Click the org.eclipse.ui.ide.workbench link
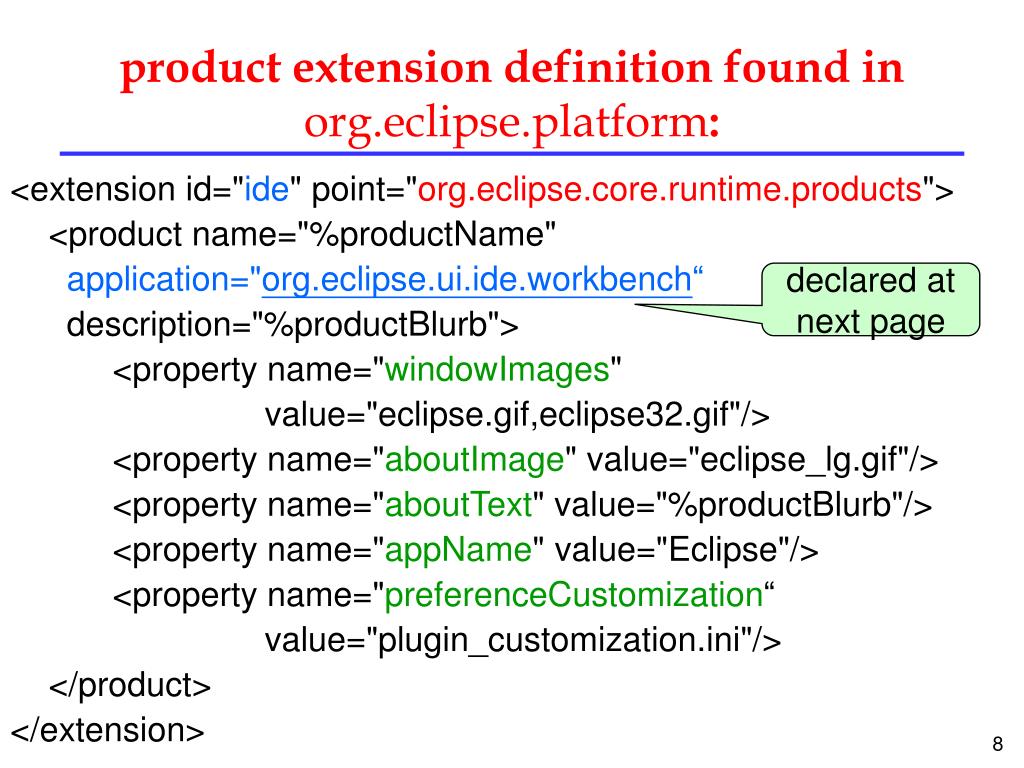The width and height of the screenshot is (1024, 768). [x=477, y=281]
